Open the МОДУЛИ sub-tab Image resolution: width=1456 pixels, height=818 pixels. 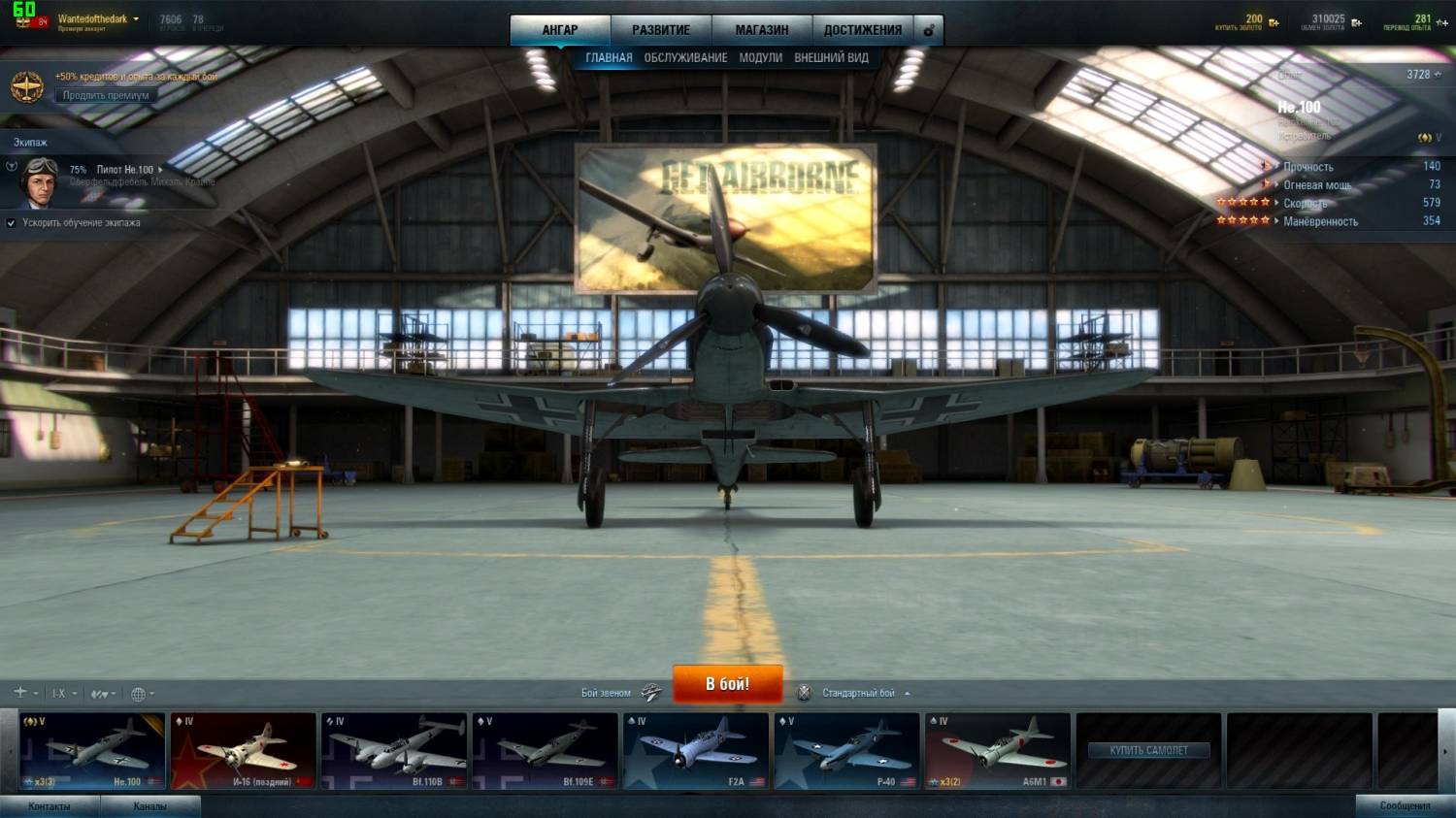tap(760, 58)
